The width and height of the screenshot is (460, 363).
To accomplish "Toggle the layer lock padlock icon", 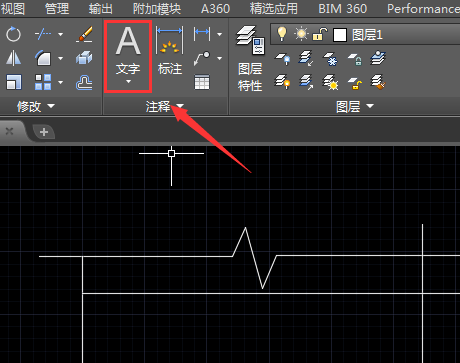I will pos(320,34).
